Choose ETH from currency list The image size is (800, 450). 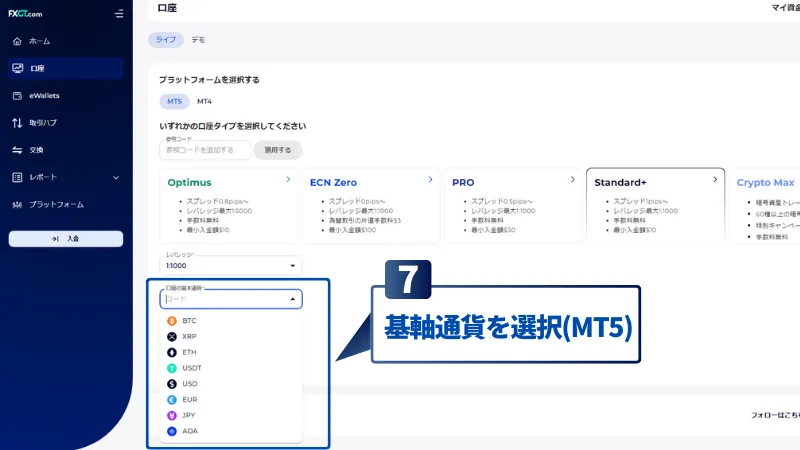pyautogui.click(x=231, y=353)
